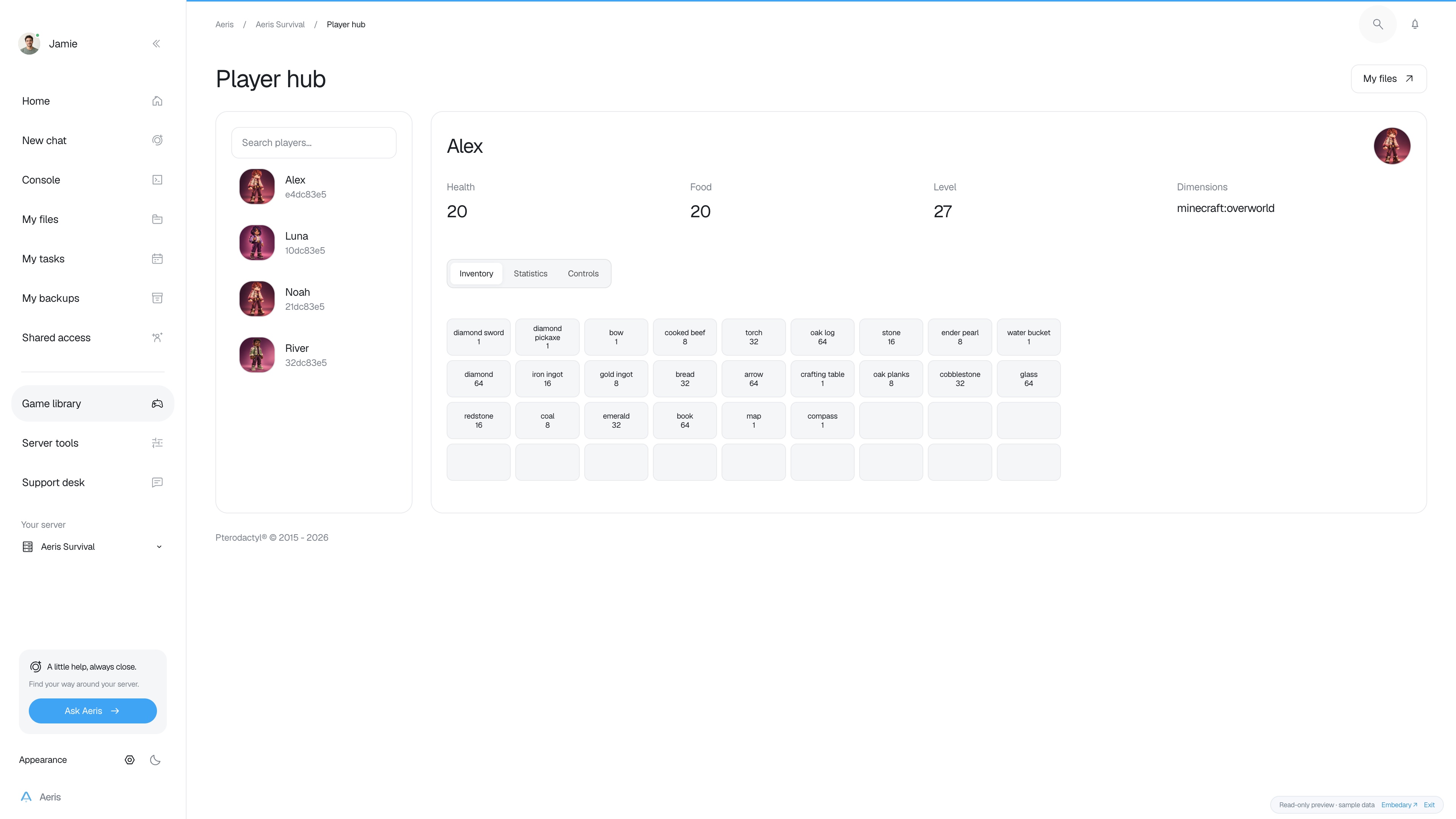Open New chat in sidebar

click(93, 140)
